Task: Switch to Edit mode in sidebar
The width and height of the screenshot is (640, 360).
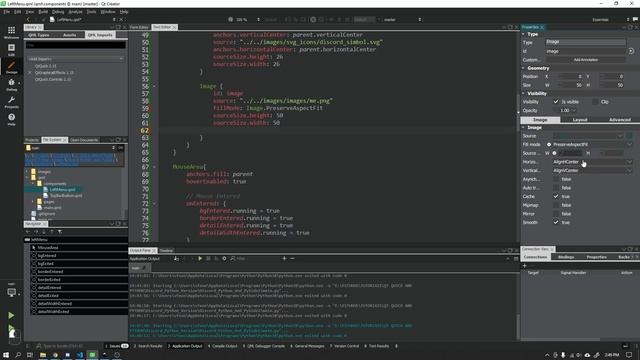Action: 11,50
